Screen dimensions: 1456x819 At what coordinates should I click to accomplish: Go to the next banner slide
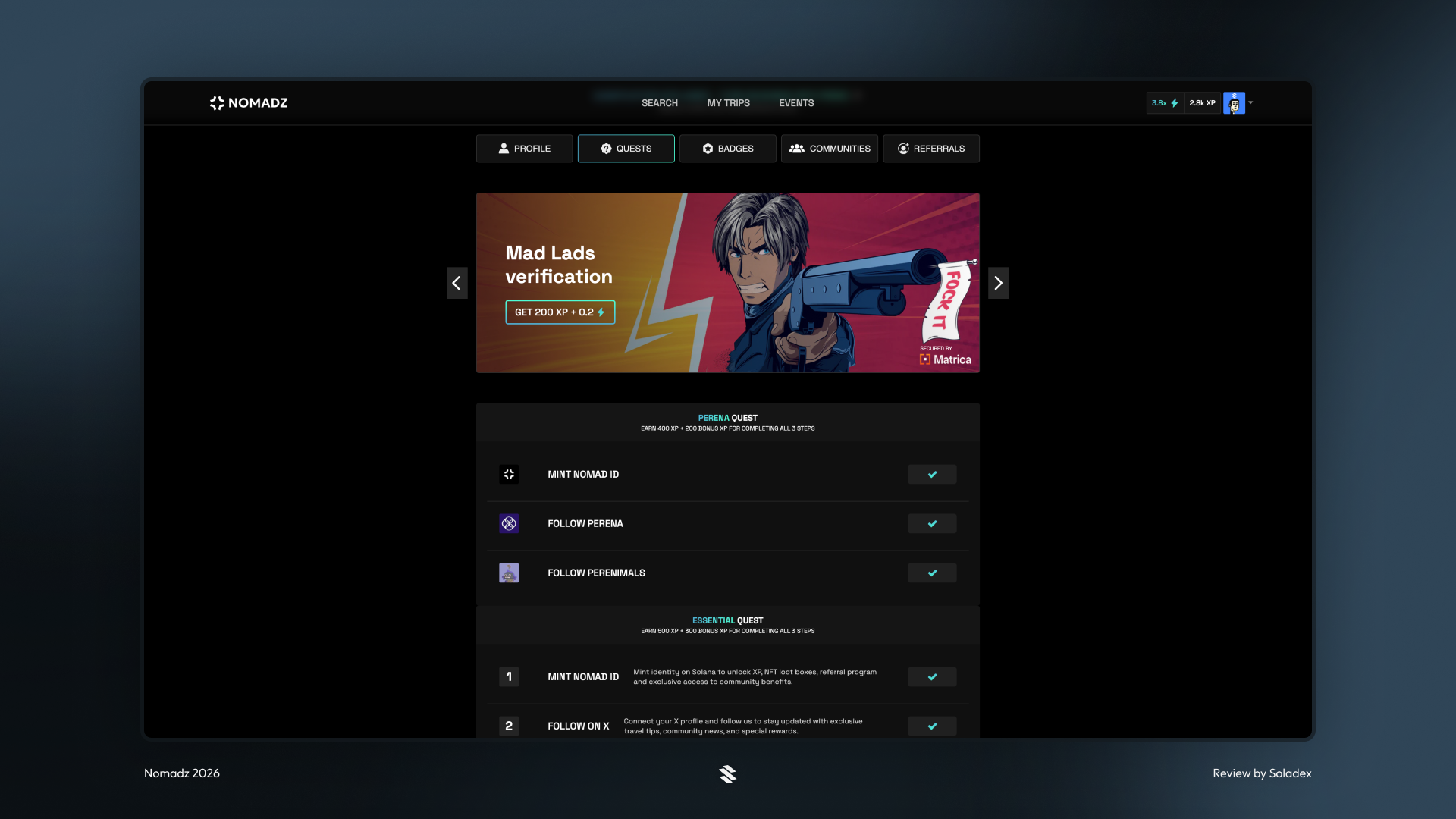[998, 283]
